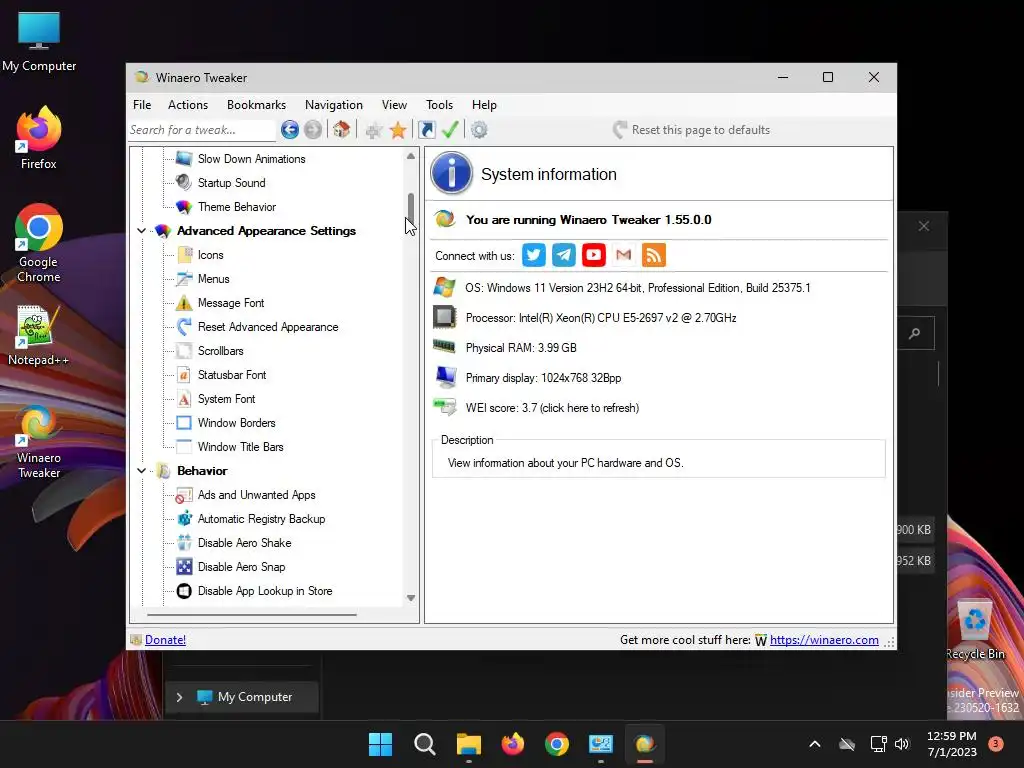Select Disable App Lookup in Store
The width and height of the screenshot is (1024, 768).
pos(264,591)
